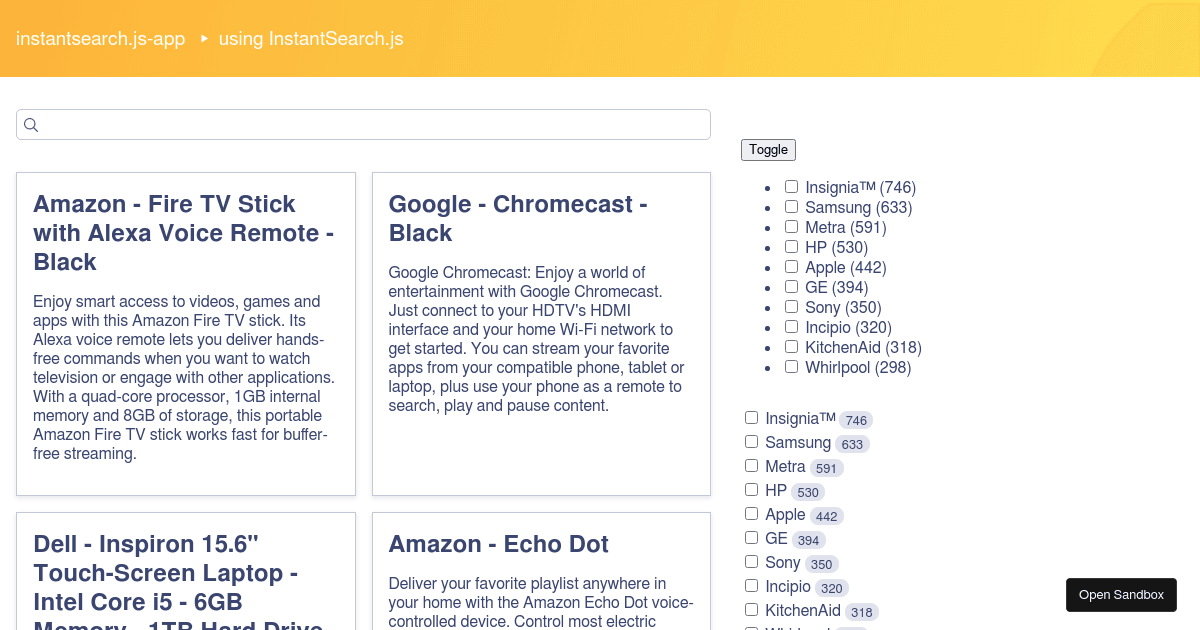The image size is (1200, 630).
Task: Select KitchenAid checkbox with 318 badge
Action: pyautogui.click(x=751, y=610)
